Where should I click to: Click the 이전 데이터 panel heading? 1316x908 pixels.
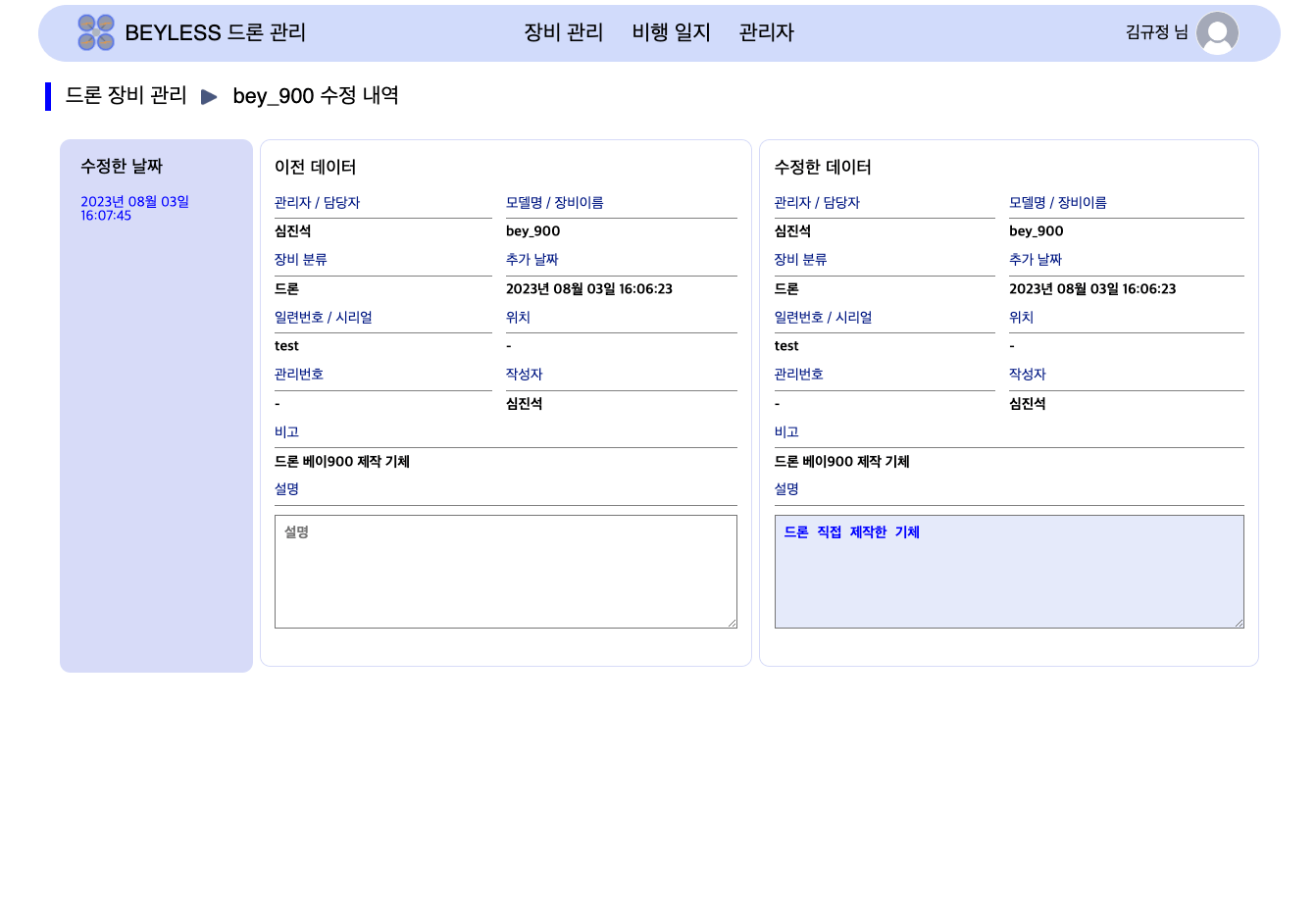(x=315, y=167)
